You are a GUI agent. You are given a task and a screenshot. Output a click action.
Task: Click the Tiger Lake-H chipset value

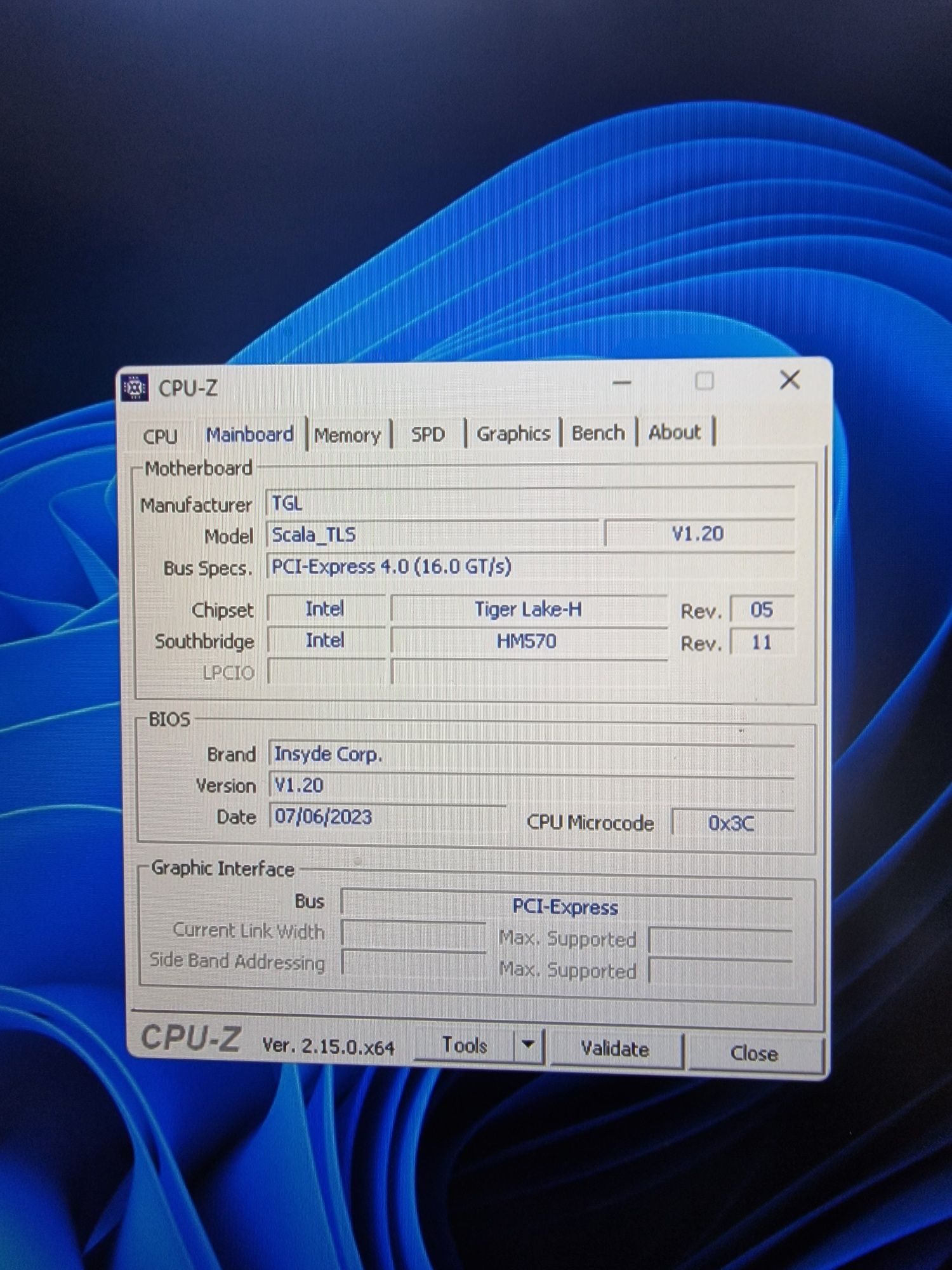[529, 609]
